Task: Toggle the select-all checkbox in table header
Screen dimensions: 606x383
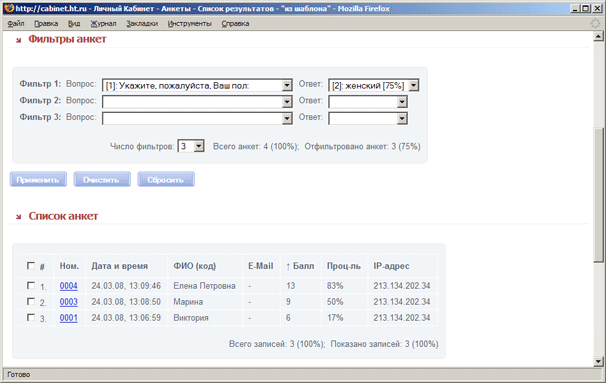Action: (31, 266)
